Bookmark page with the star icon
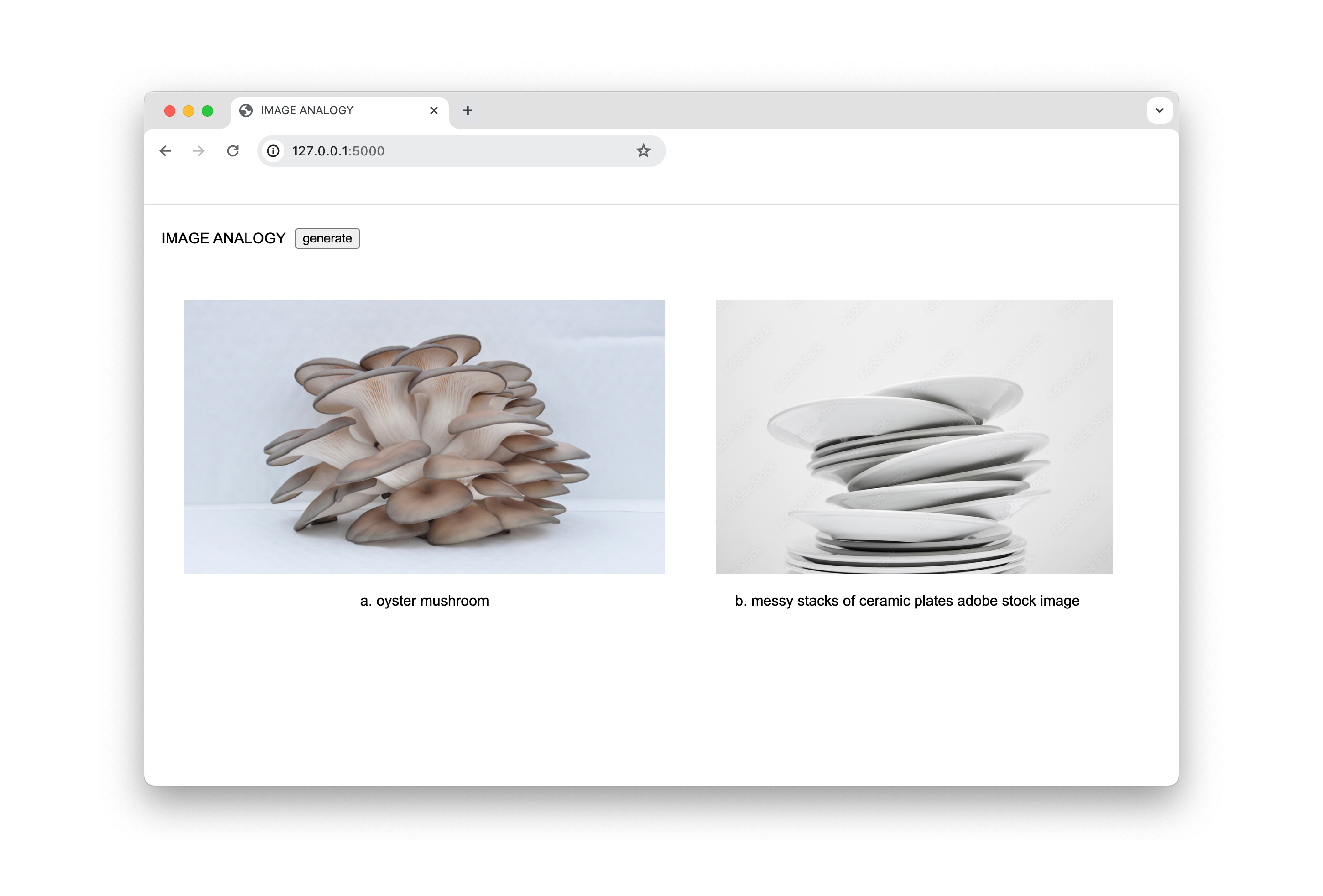Image resolution: width=1323 pixels, height=896 pixels. [643, 151]
